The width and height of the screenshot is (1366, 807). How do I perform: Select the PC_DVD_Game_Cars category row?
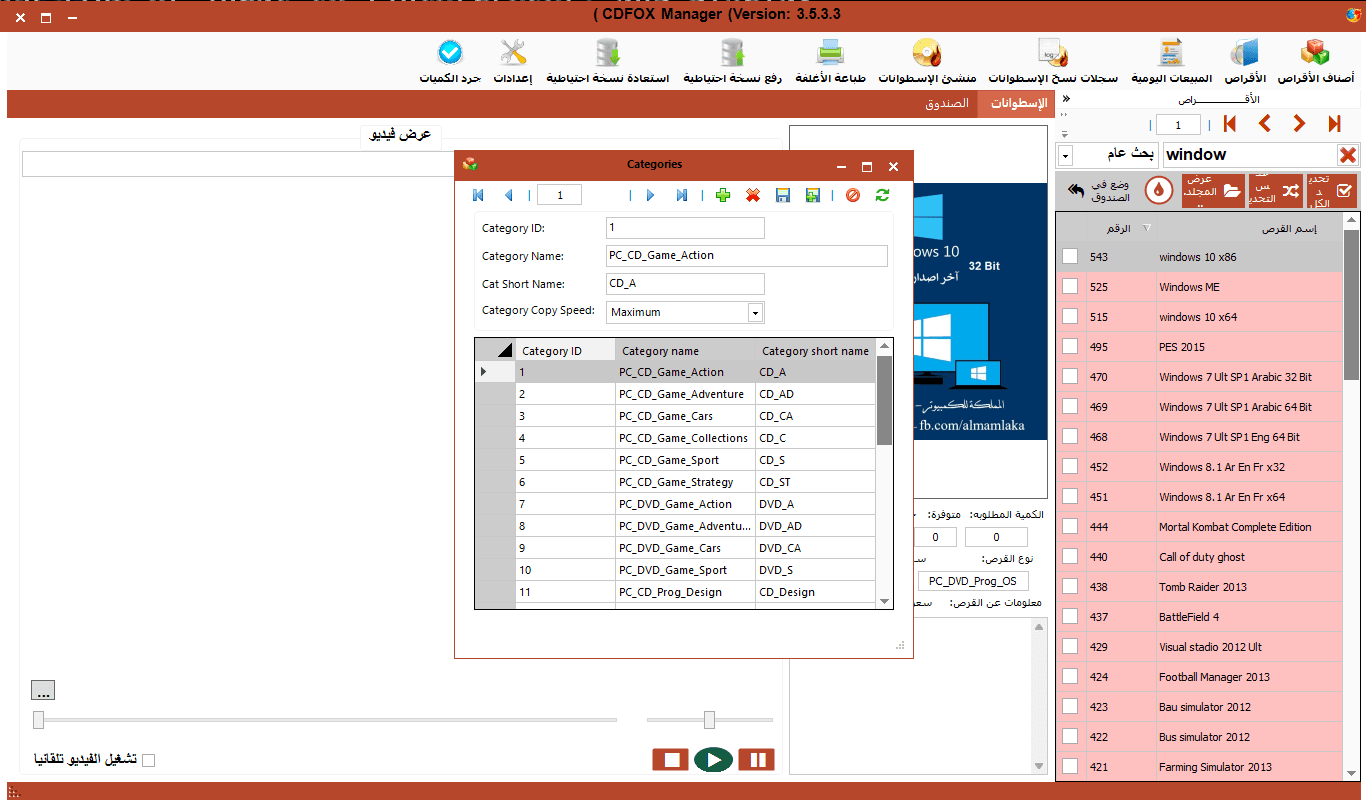click(x=676, y=548)
